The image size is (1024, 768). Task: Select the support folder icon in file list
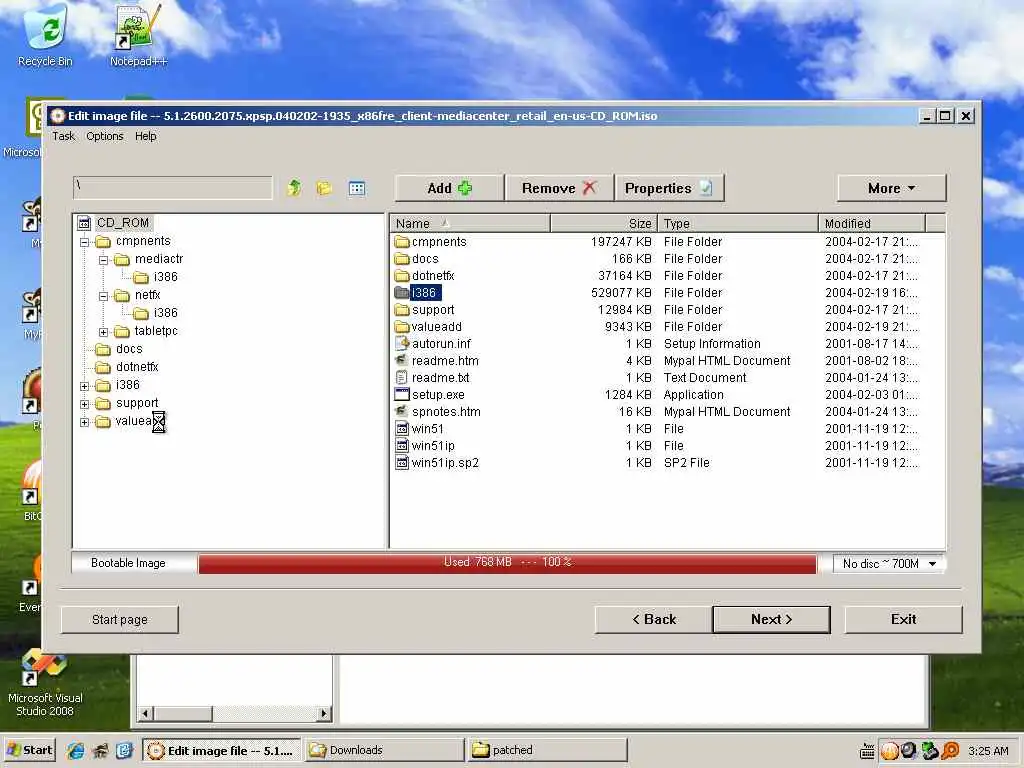click(402, 310)
